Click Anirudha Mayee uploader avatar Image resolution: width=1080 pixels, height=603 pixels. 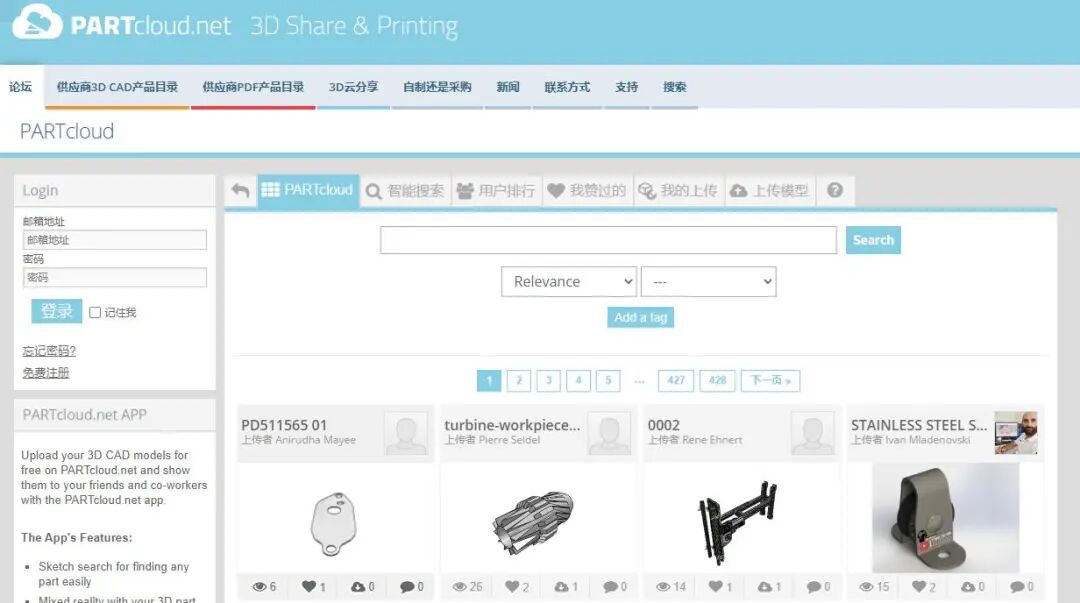coord(406,433)
